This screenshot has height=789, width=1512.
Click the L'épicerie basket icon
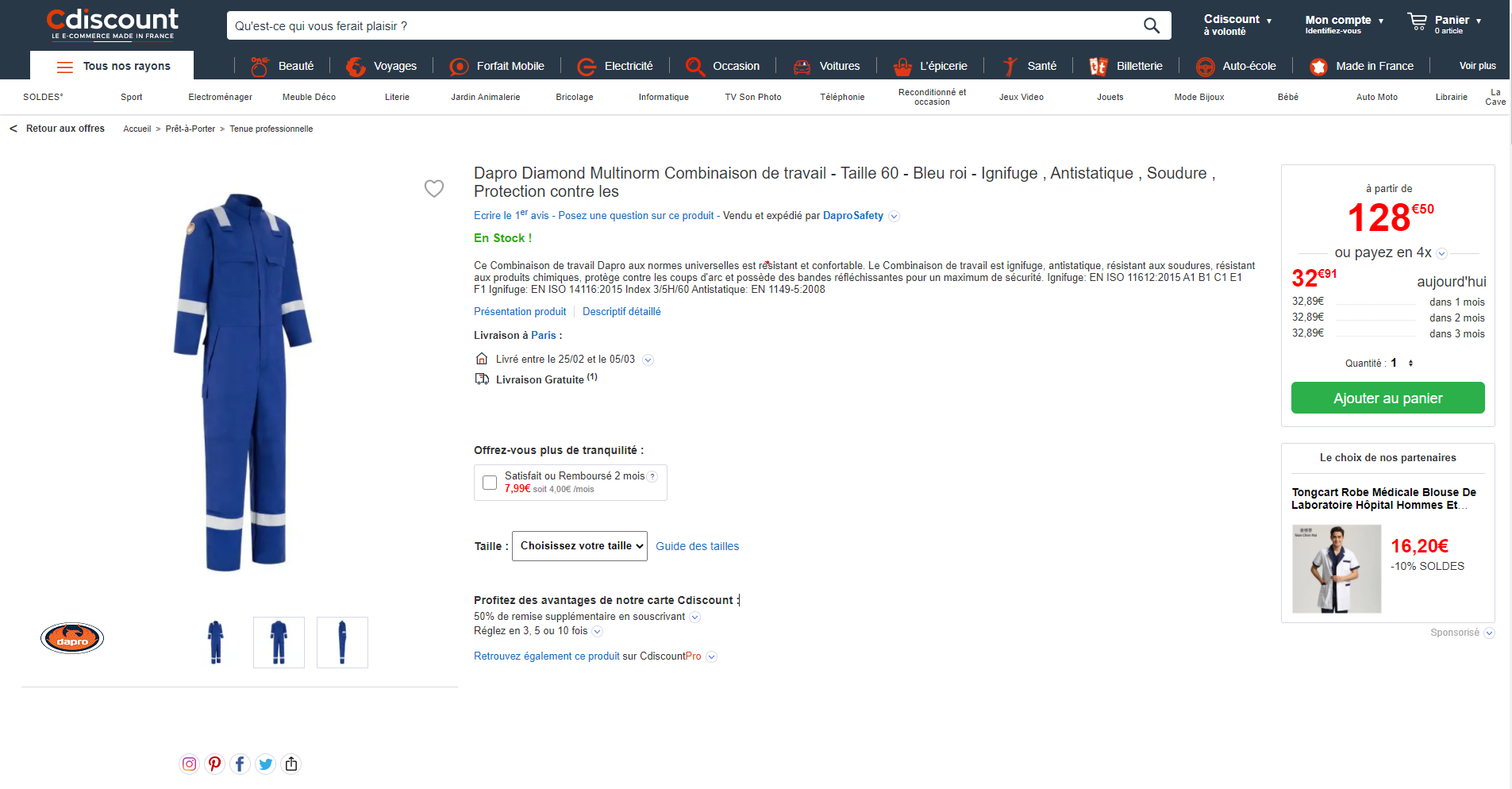(902, 66)
